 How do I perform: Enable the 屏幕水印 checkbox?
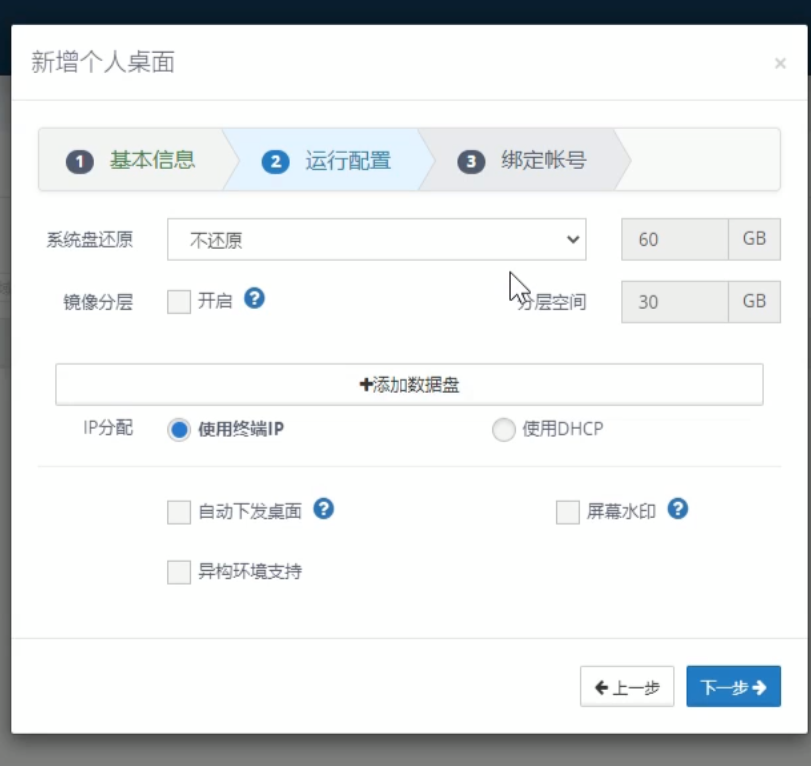(568, 513)
